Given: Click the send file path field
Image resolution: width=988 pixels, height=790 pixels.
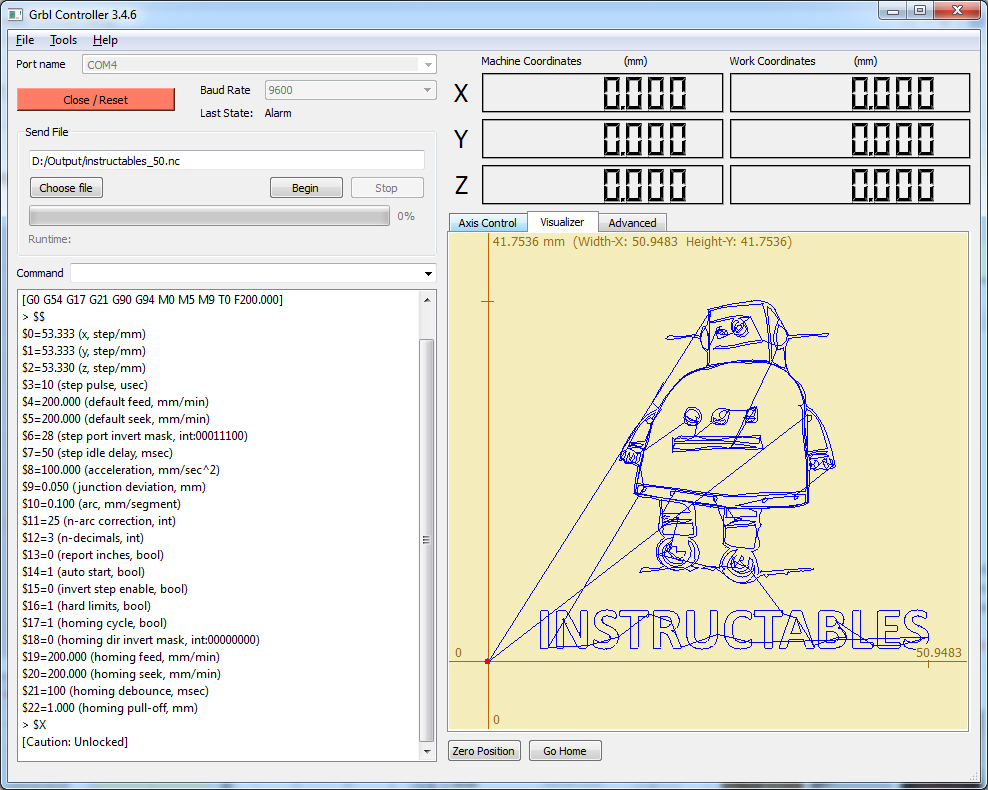Looking at the screenshot, I should click(227, 161).
